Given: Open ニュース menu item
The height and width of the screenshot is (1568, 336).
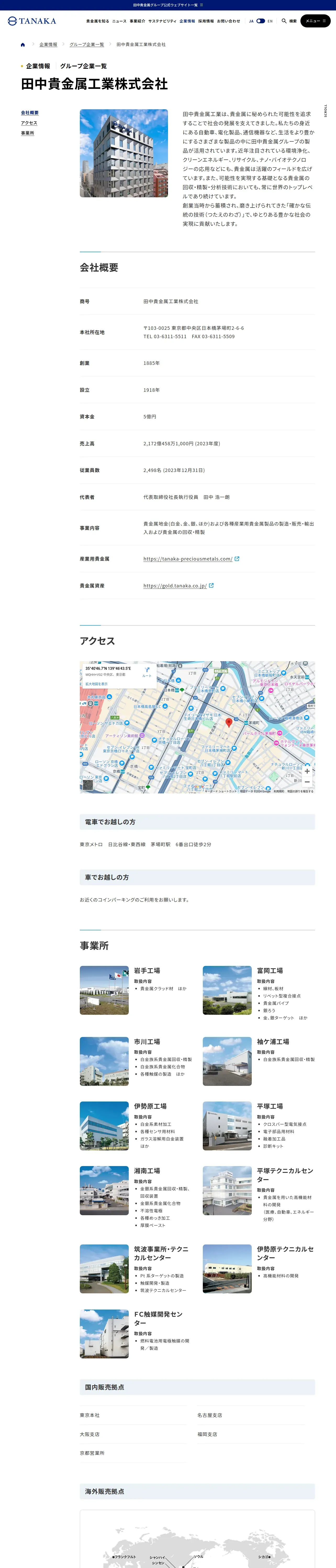Looking at the screenshot, I should pos(120,21).
